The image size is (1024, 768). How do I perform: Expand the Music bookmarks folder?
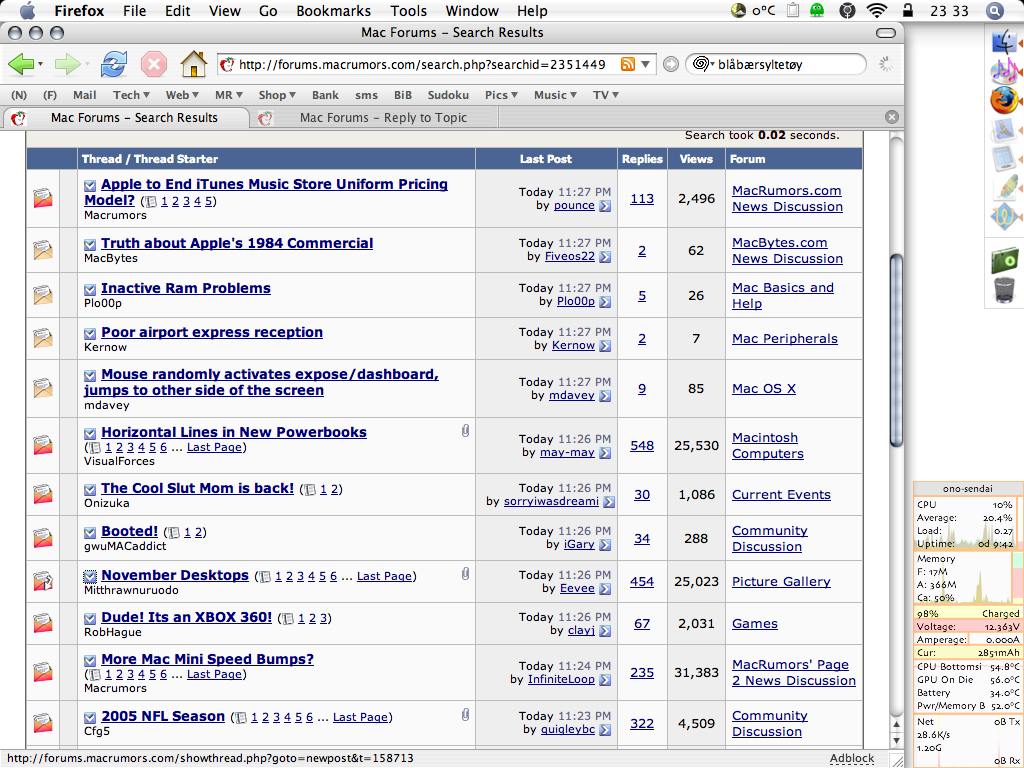click(556, 95)
